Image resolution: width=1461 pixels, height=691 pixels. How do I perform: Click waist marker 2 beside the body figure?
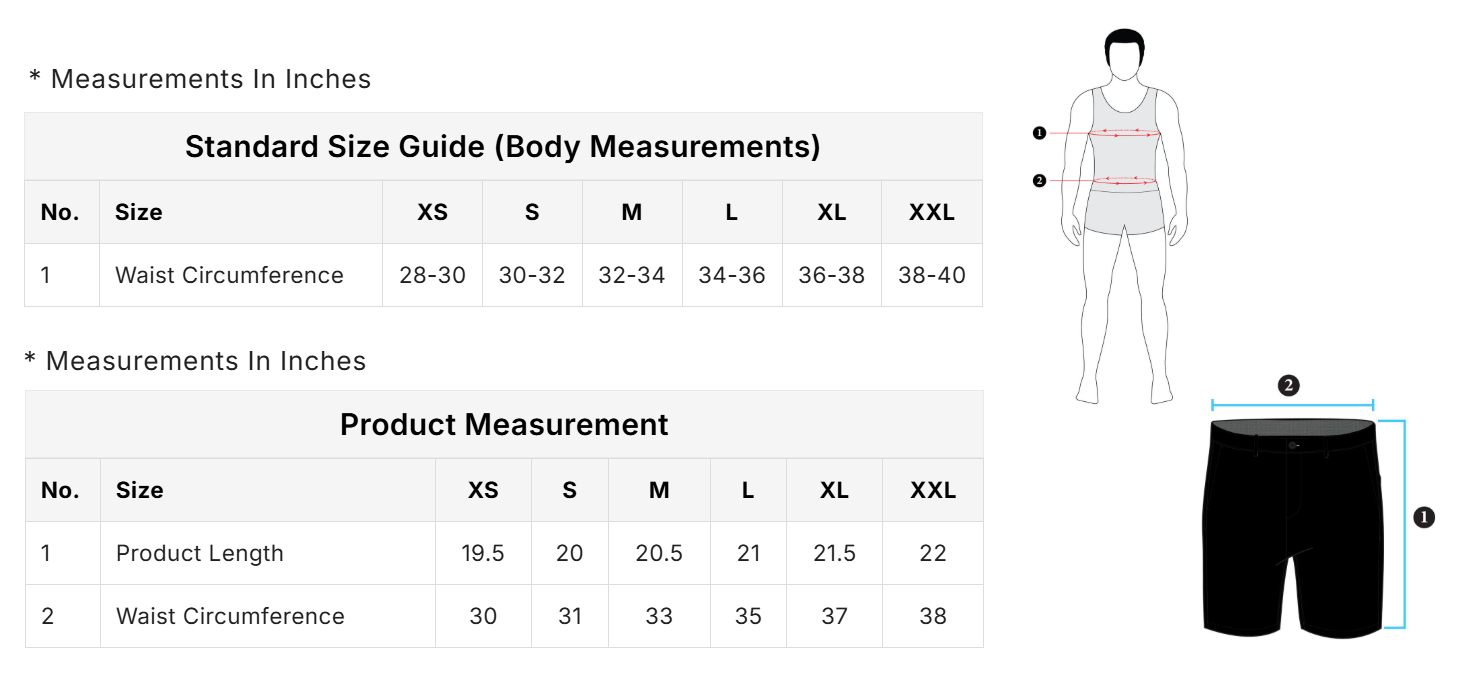tap(1039, 181)
